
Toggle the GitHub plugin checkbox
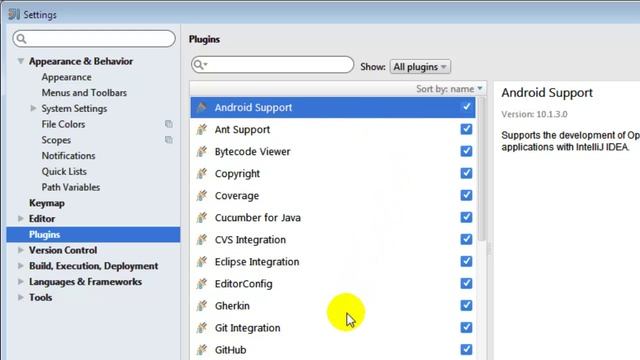(466, 349)
